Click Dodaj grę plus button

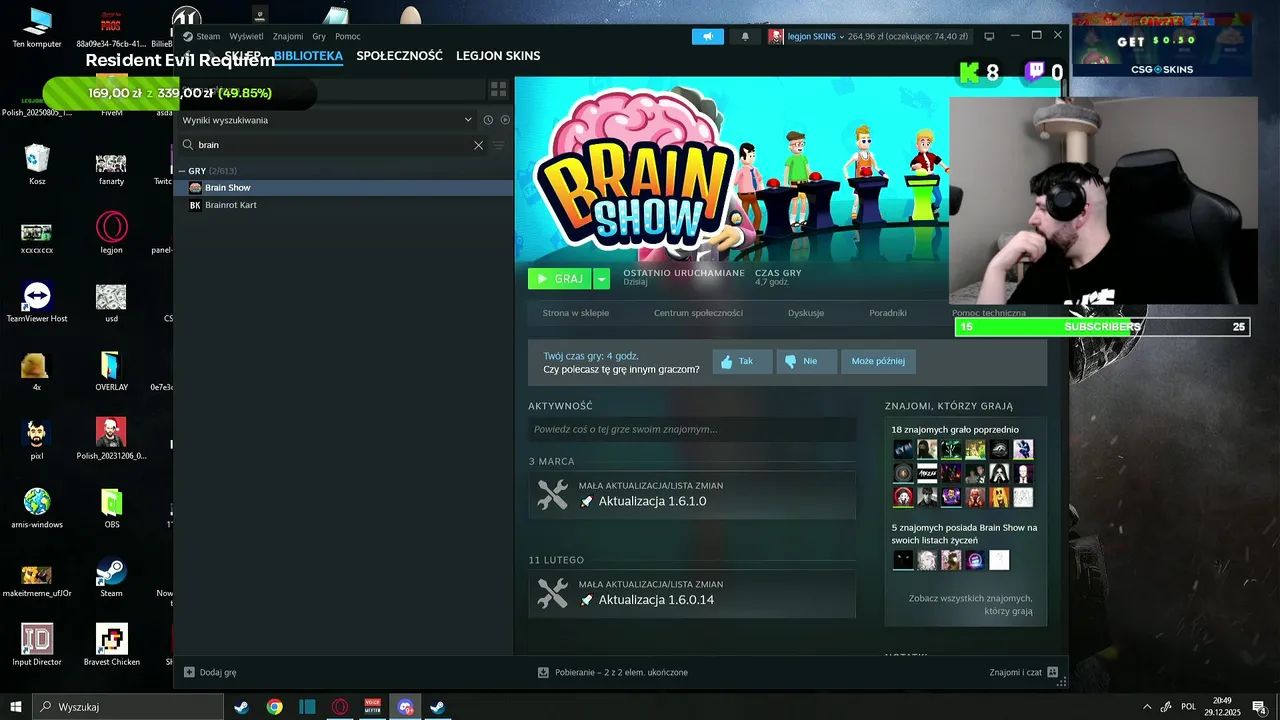pyautogui.click(x=190, y=672)
